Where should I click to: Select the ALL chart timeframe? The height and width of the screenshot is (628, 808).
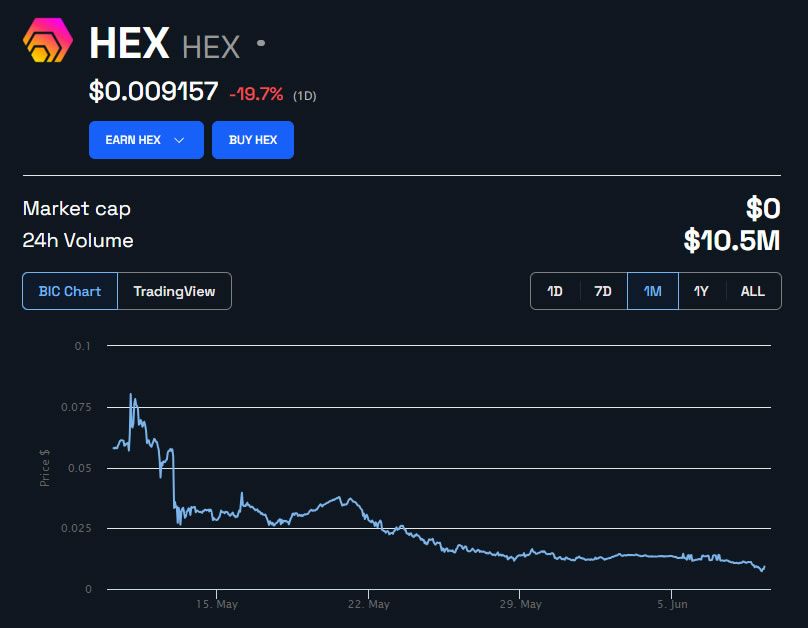[x=753, y=291]
